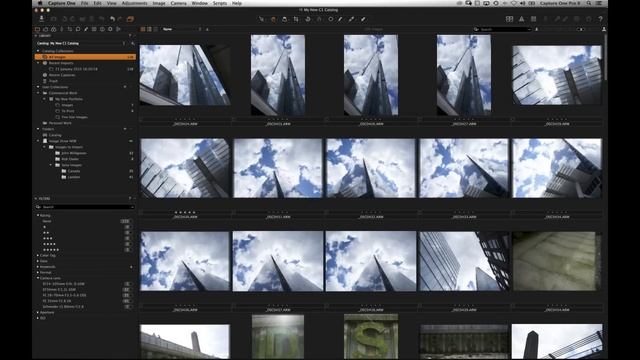This screenshot has width=640, height=360.
Task: Toggle the one-star rating filter
Action: pos(127,227)
